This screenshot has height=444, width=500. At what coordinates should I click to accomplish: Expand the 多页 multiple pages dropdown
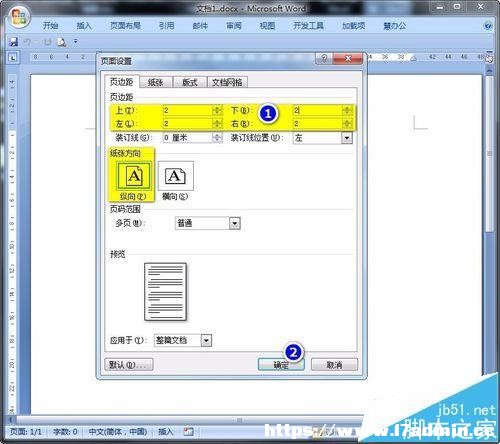point(235,223)
